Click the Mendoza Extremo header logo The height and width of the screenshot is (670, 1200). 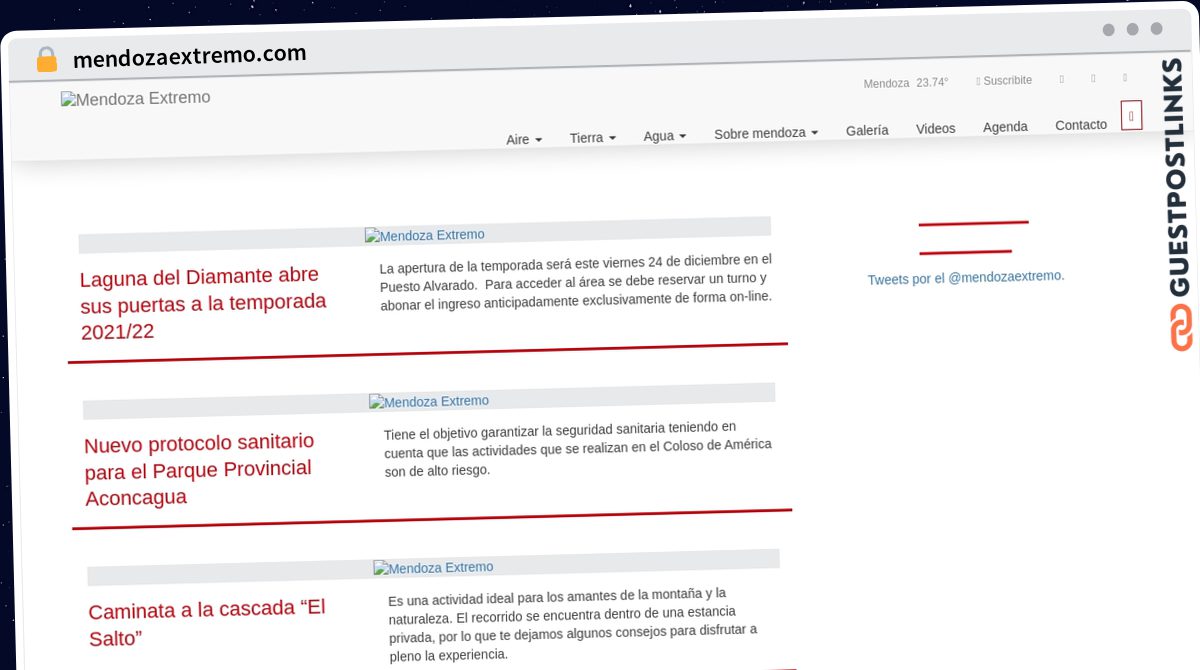[135, 98]
